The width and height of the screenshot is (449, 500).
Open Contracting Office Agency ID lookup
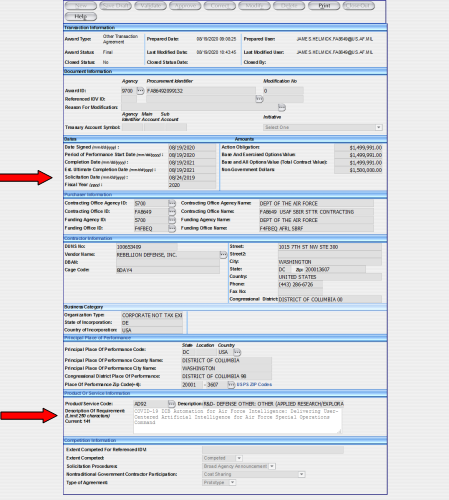click(x=172, y=203)
